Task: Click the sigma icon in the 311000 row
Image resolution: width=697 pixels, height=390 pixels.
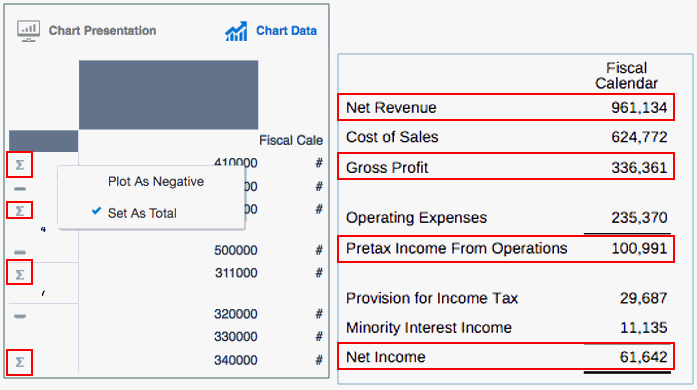Action: [x=20, y=274]
